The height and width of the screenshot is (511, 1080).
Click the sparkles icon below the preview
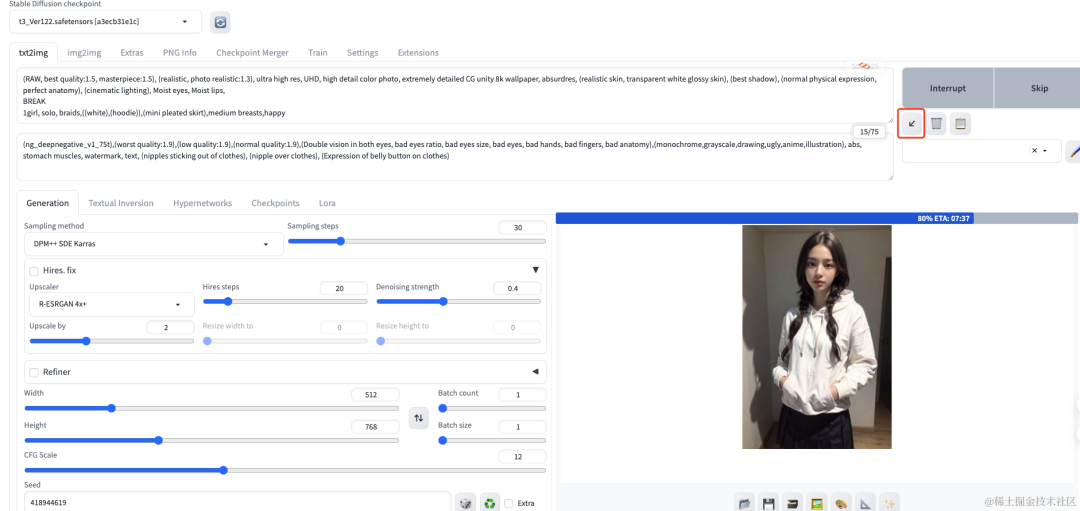click(890, 503)
